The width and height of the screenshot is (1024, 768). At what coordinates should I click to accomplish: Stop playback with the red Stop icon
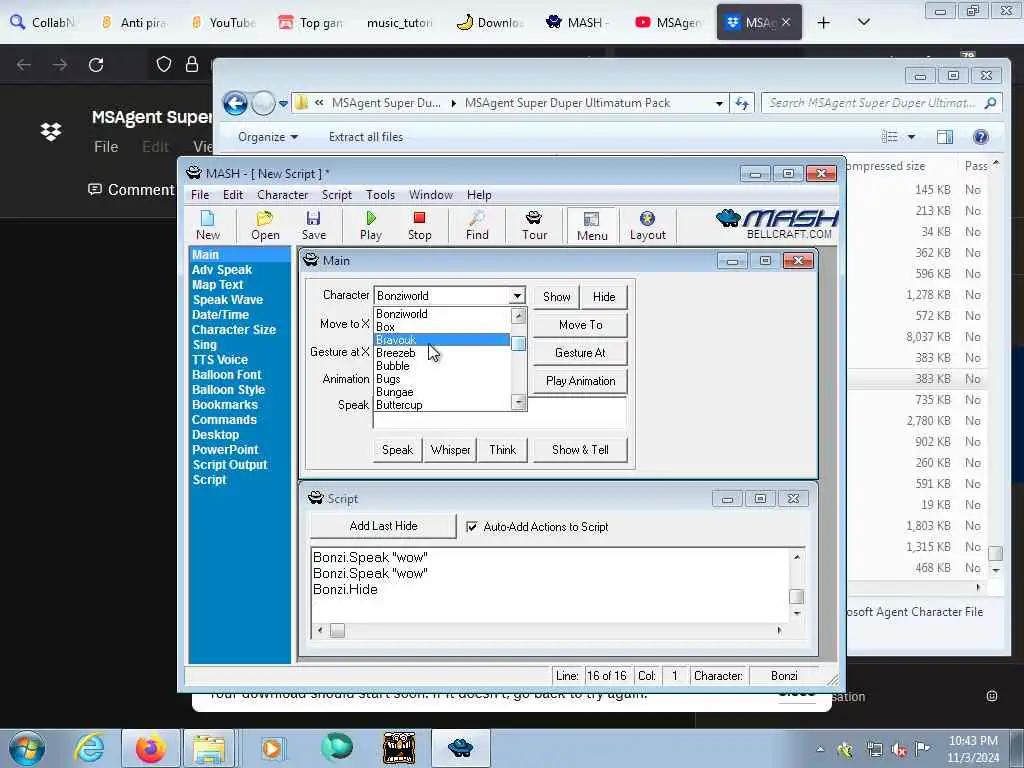pos(419,225)
